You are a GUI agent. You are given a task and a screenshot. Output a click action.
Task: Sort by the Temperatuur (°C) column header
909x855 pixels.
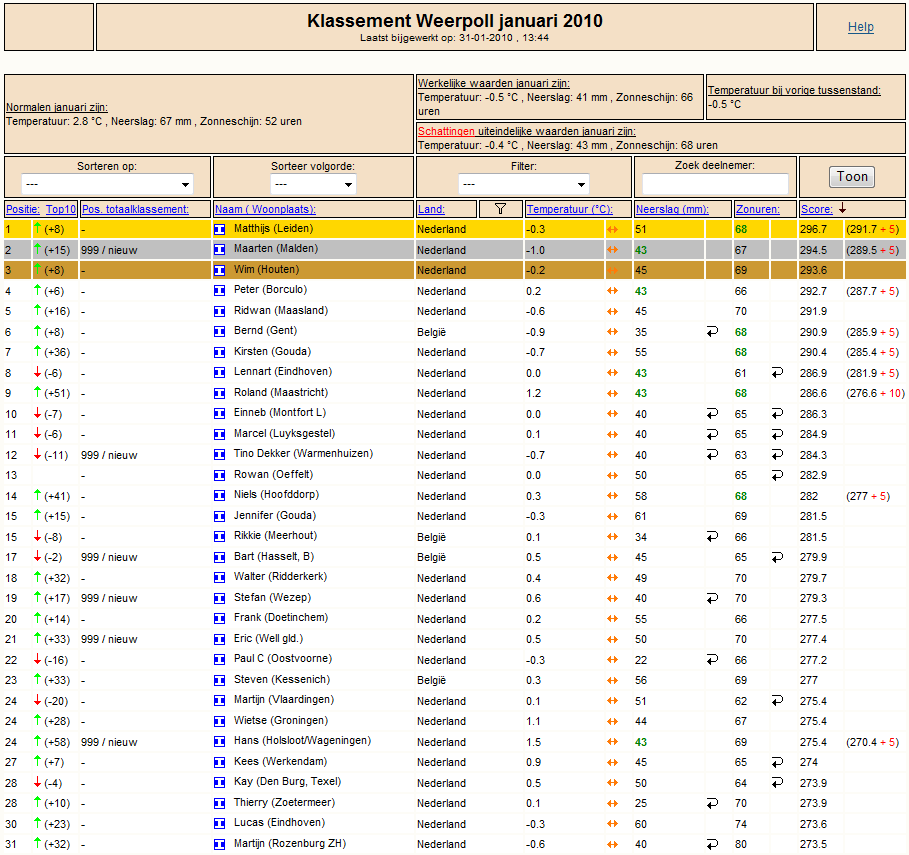tap(570, 209)
